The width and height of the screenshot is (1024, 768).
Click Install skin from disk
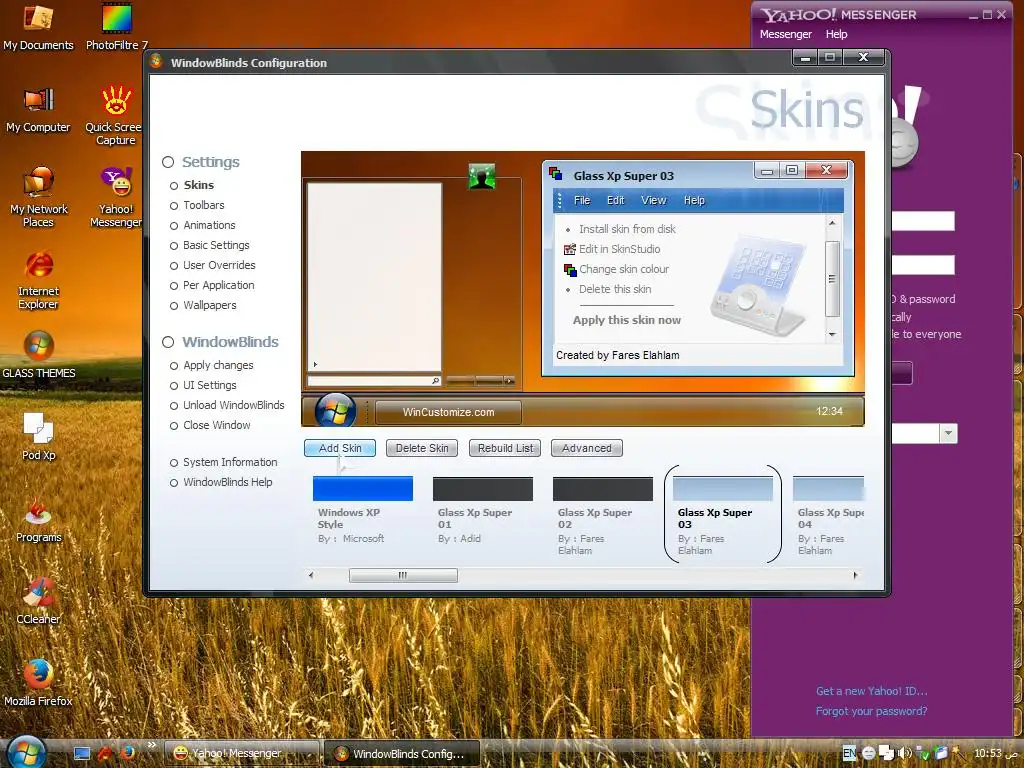click(x=627, y=229)
